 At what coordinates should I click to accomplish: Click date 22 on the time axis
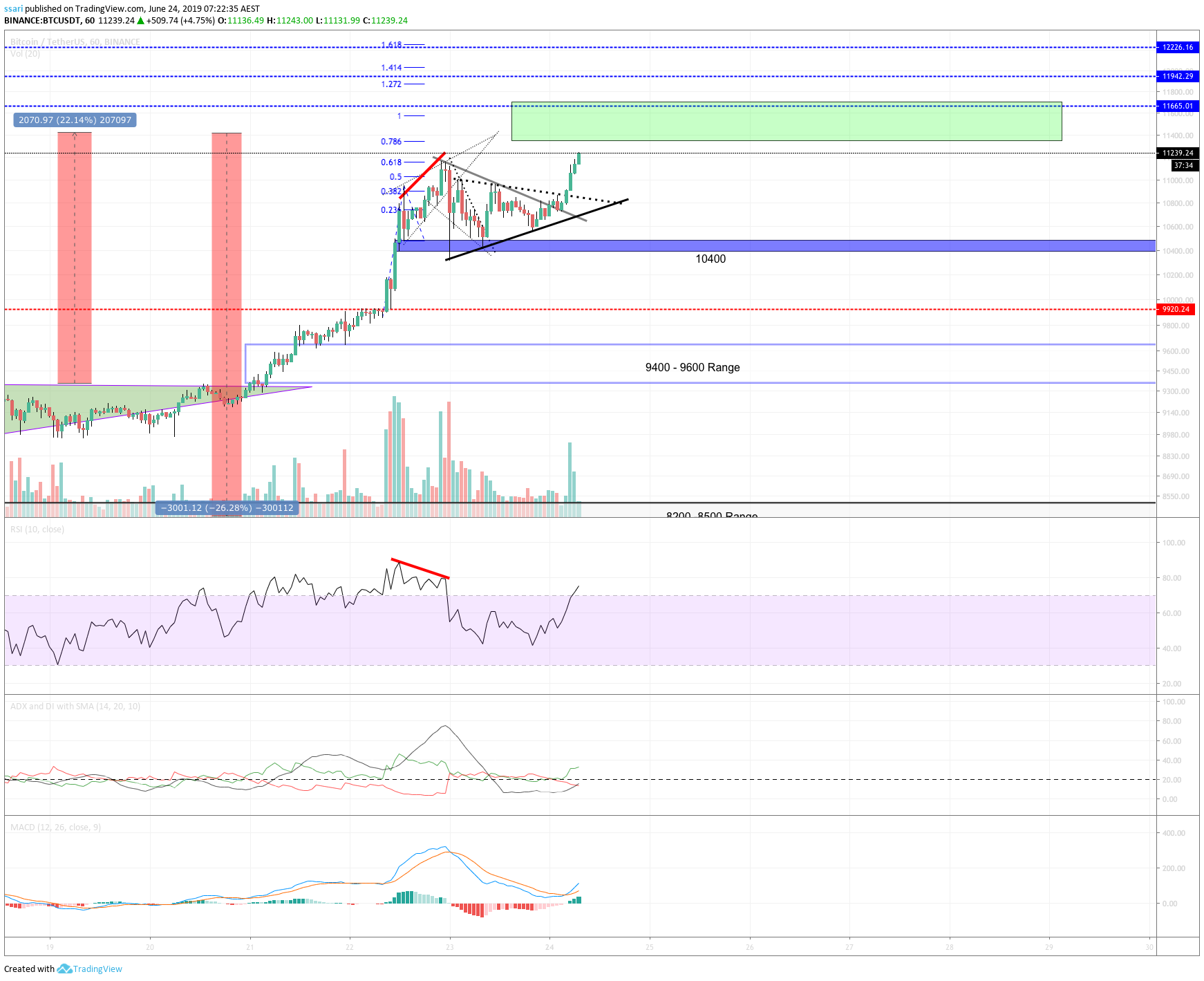350,947
